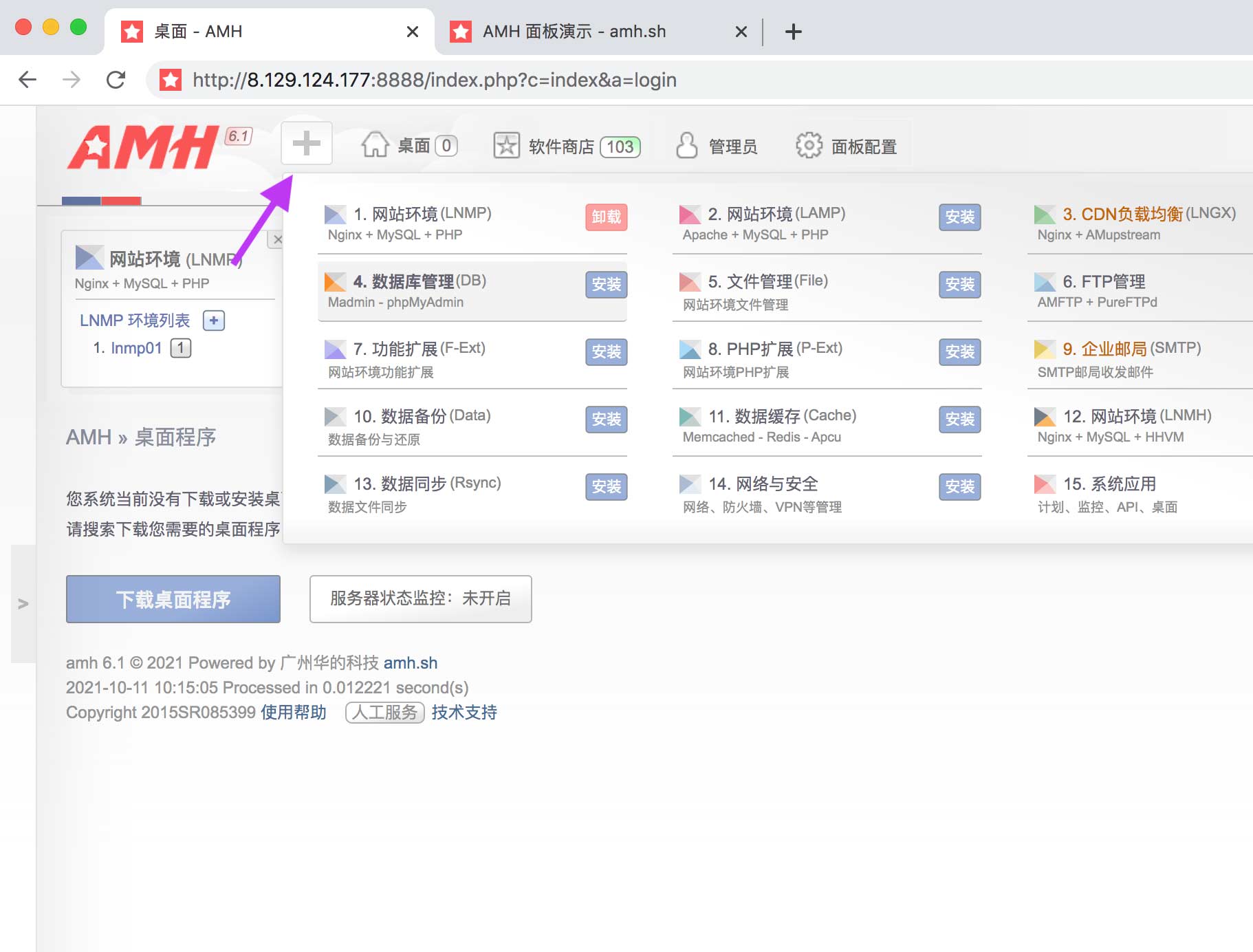Open a new browser tab
1253x952 pixels.
(x=793, y=32)
